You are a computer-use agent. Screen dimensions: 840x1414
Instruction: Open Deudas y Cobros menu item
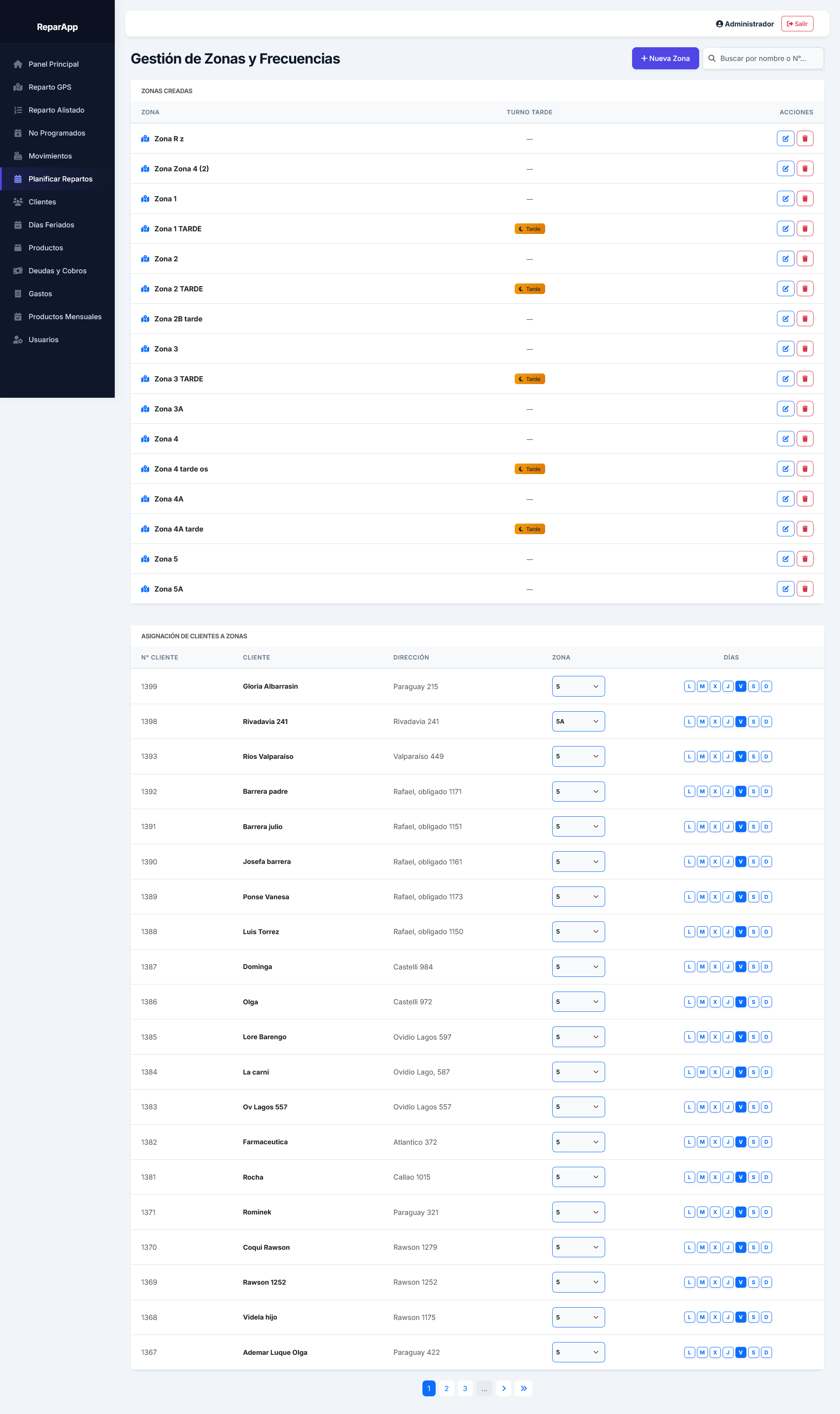tap(57, 271)
